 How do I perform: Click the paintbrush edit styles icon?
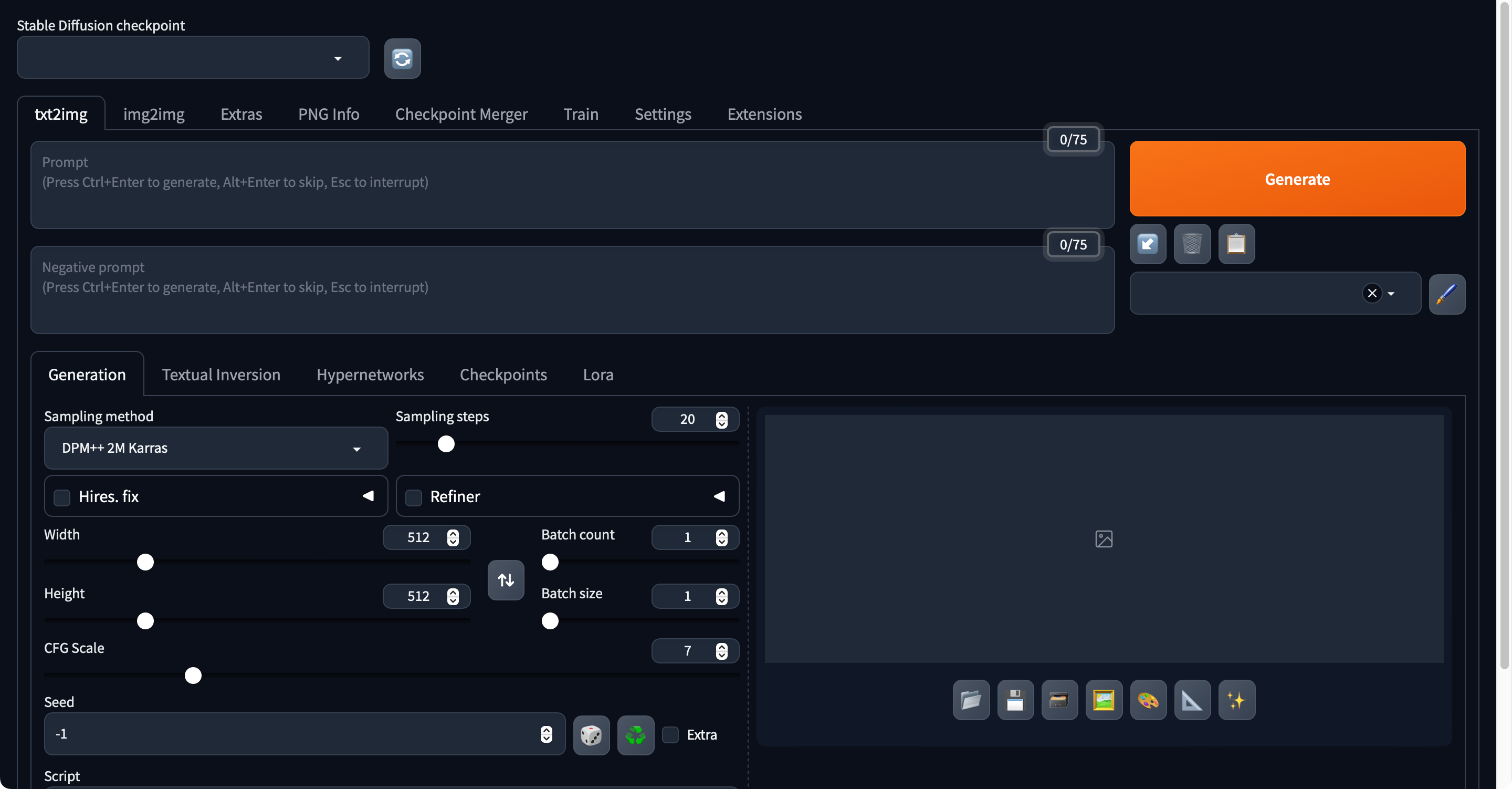coord(1446,294)
